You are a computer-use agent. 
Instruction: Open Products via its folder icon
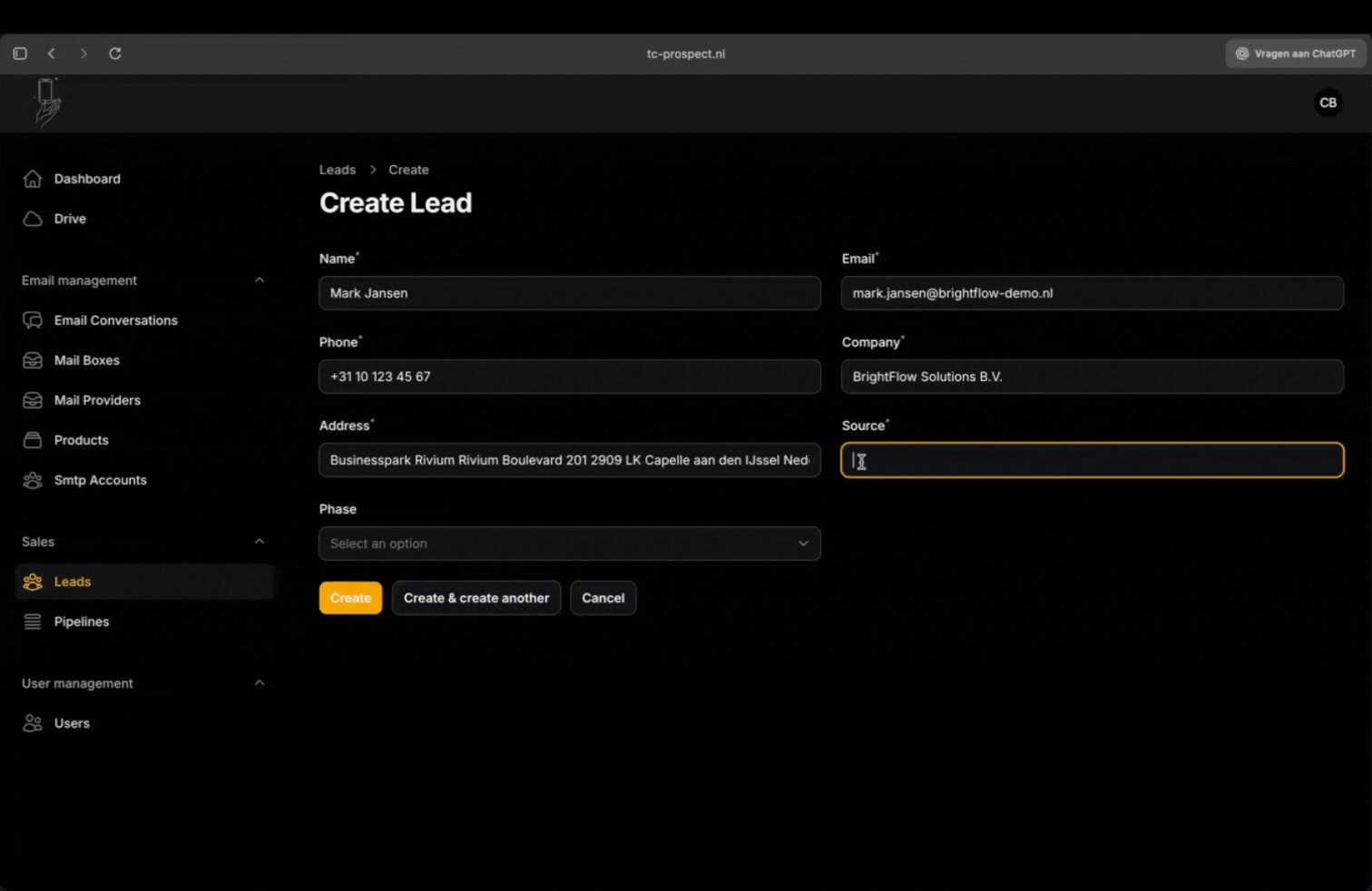33,440
